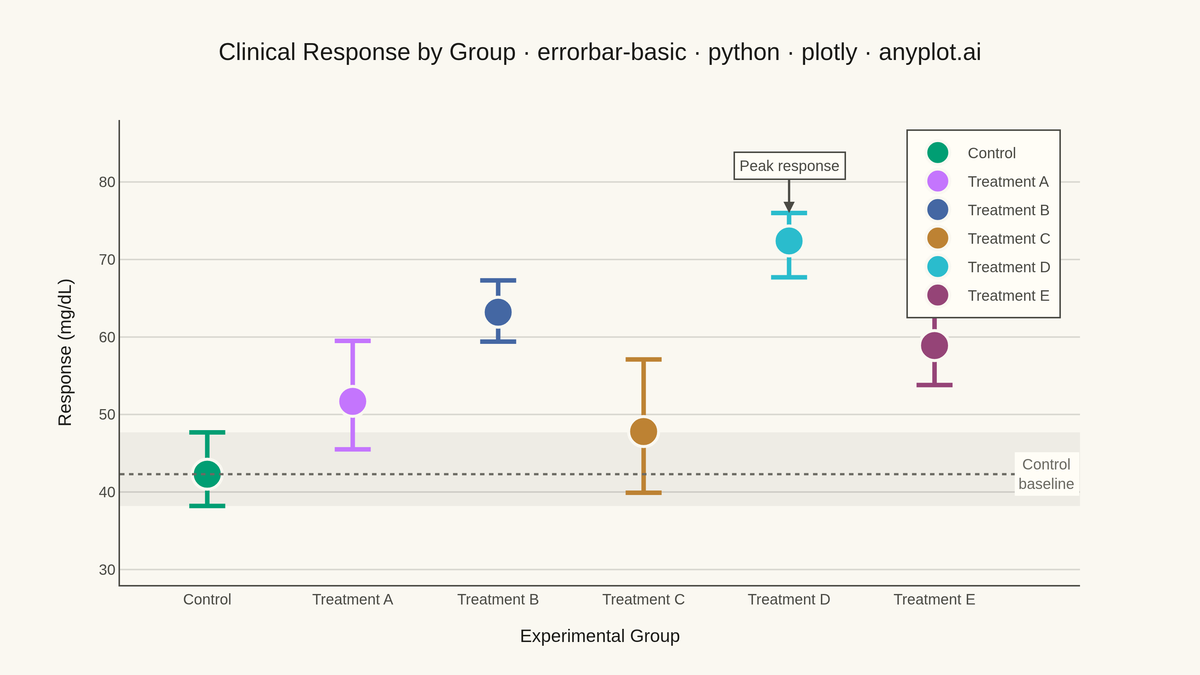1200x675 pixels.
Task: Select the maroon Treatment E data point
Action: click(x=934, y=345)
